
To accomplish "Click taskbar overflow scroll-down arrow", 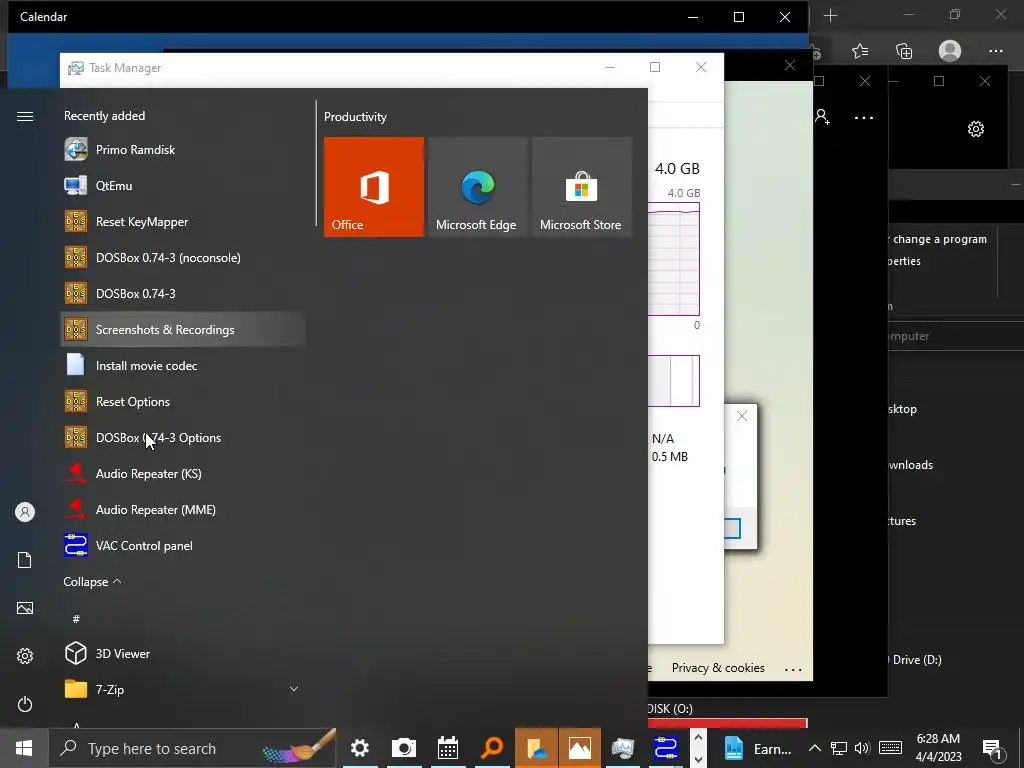I will pos(698,760).
